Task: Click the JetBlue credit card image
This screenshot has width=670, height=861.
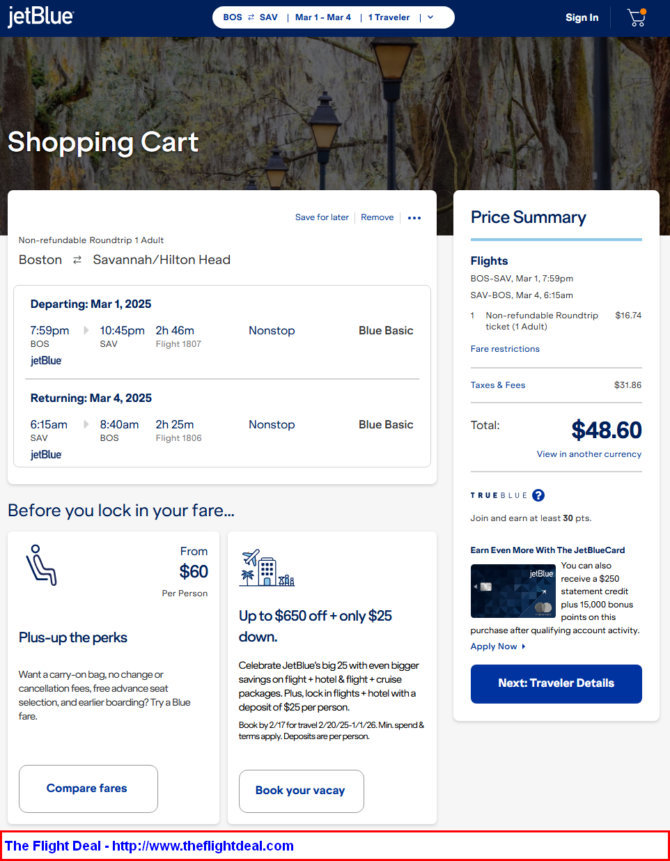Action: click(513, 591)
